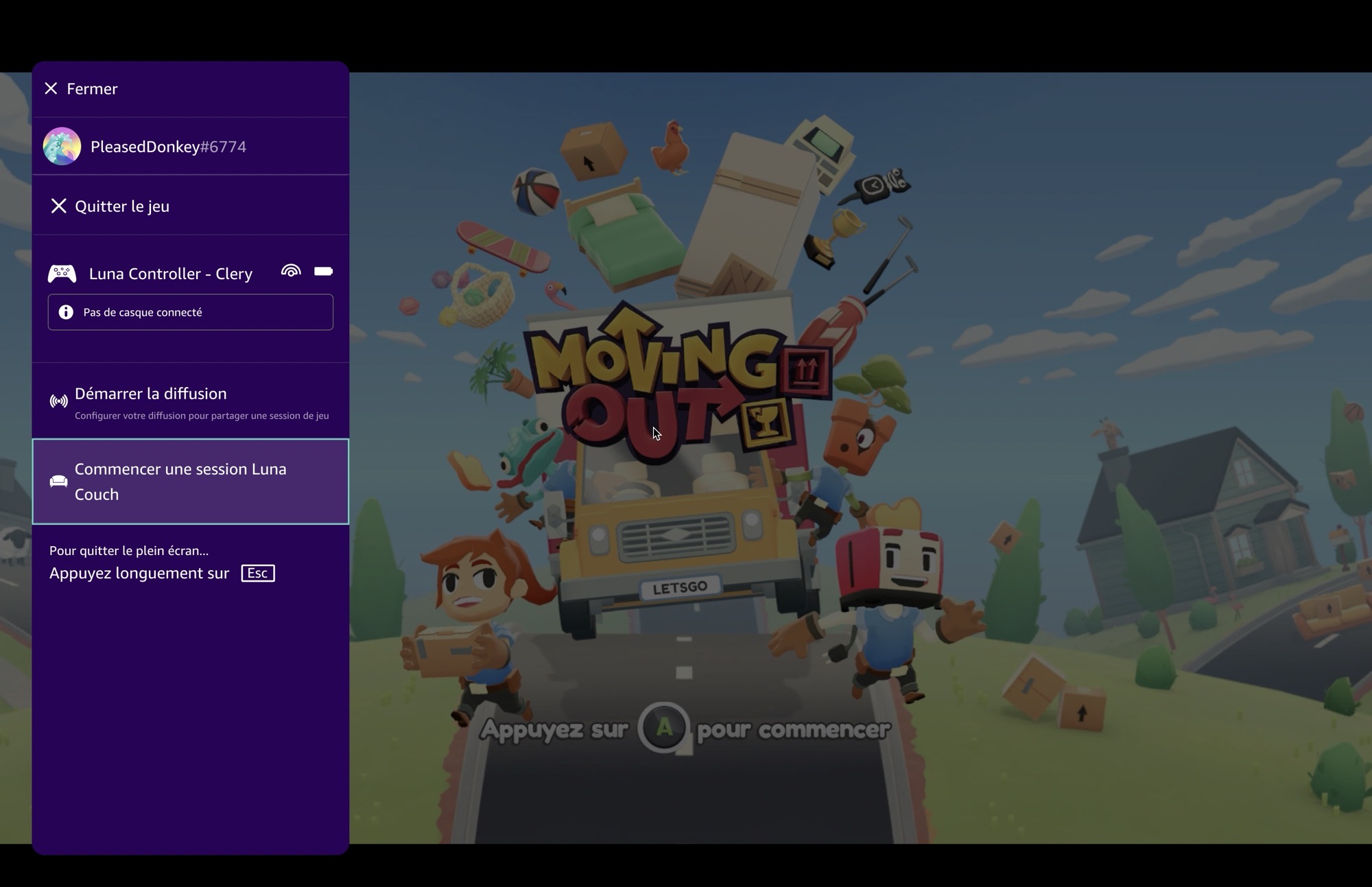The image size is (1372, 887).
Task: Click the X icon next to Fermer
Action: [x=51, y=88]
